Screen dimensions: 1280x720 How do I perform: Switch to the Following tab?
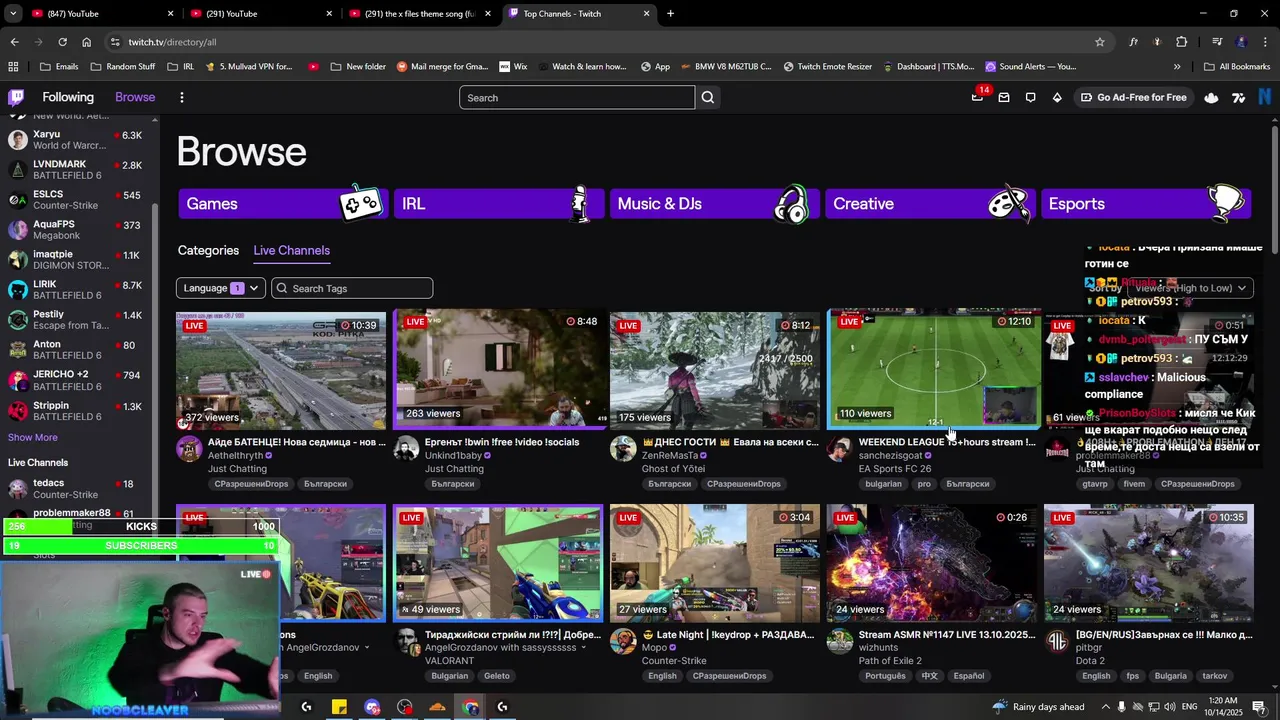click(68, 97)
